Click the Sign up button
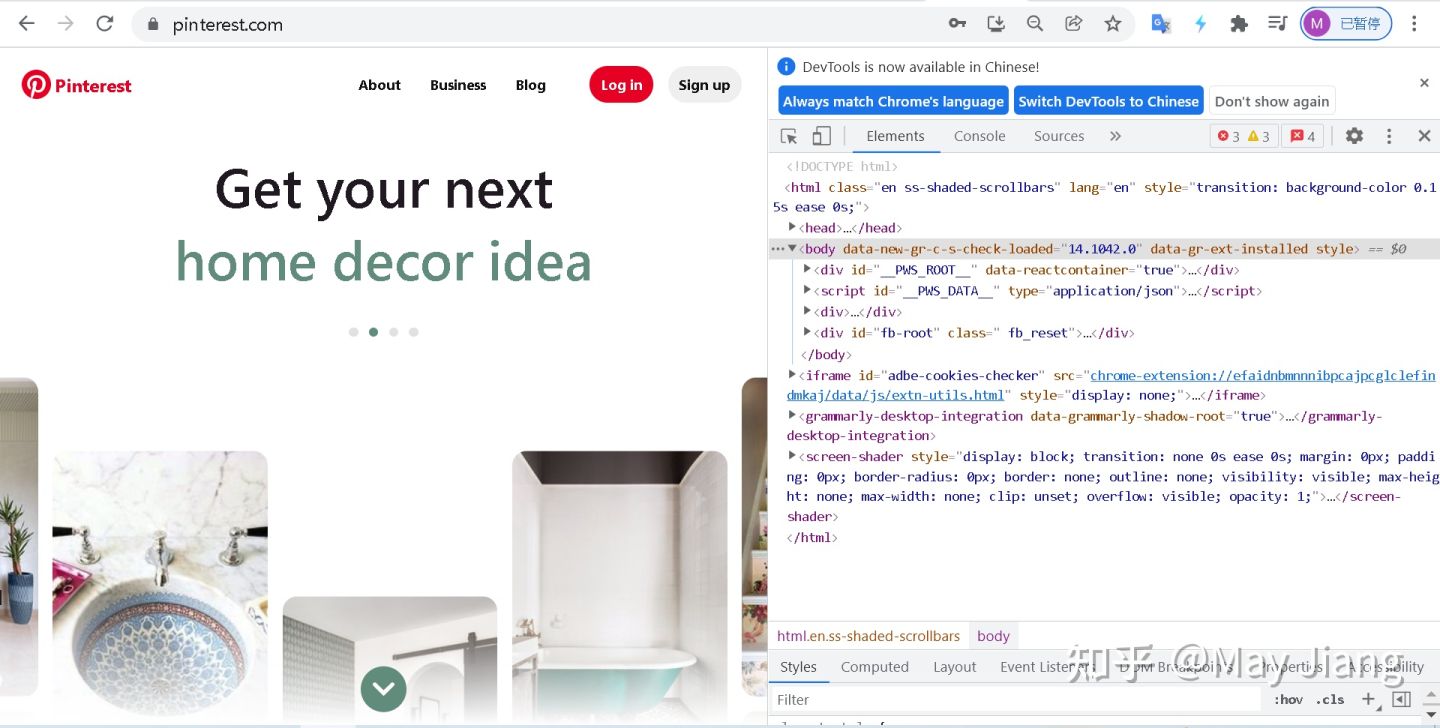This screenshot has height=728, width=1440. point(704,85)
